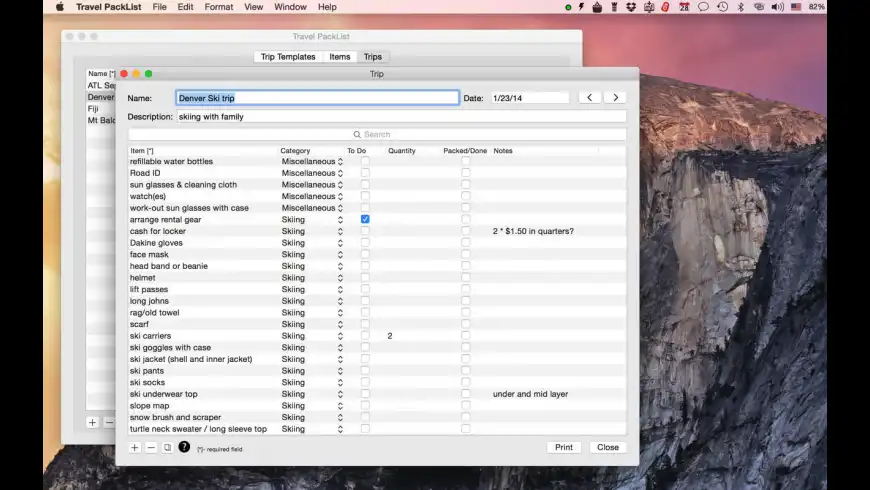Open the Format menu
The width and height of the screenshot is (870, 490).
click(x=219, y=7)
